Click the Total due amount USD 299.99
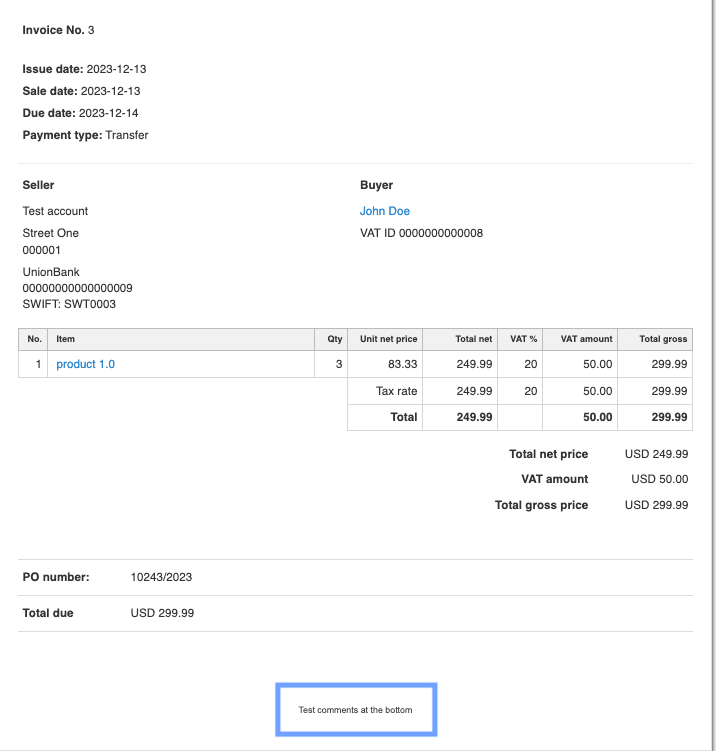Viewport: 716px width, 751px height. tap(162, 613)
